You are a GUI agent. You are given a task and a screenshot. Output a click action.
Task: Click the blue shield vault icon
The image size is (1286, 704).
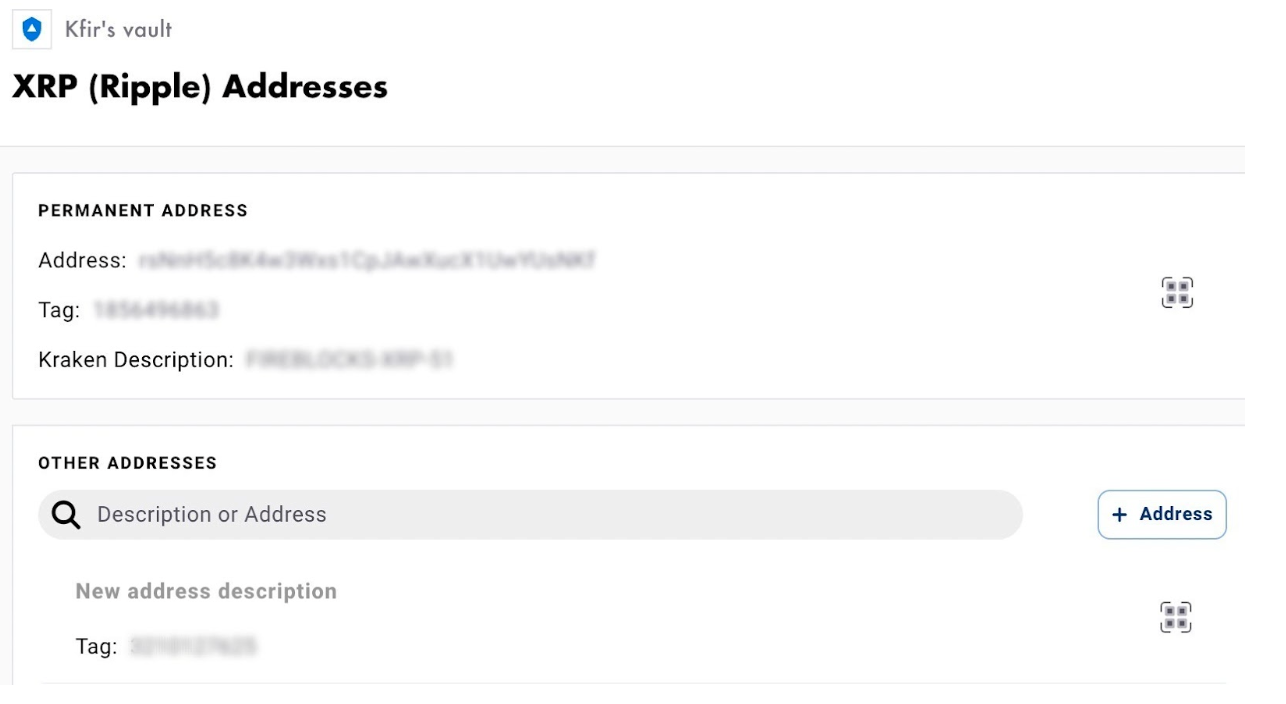(31, 30)
